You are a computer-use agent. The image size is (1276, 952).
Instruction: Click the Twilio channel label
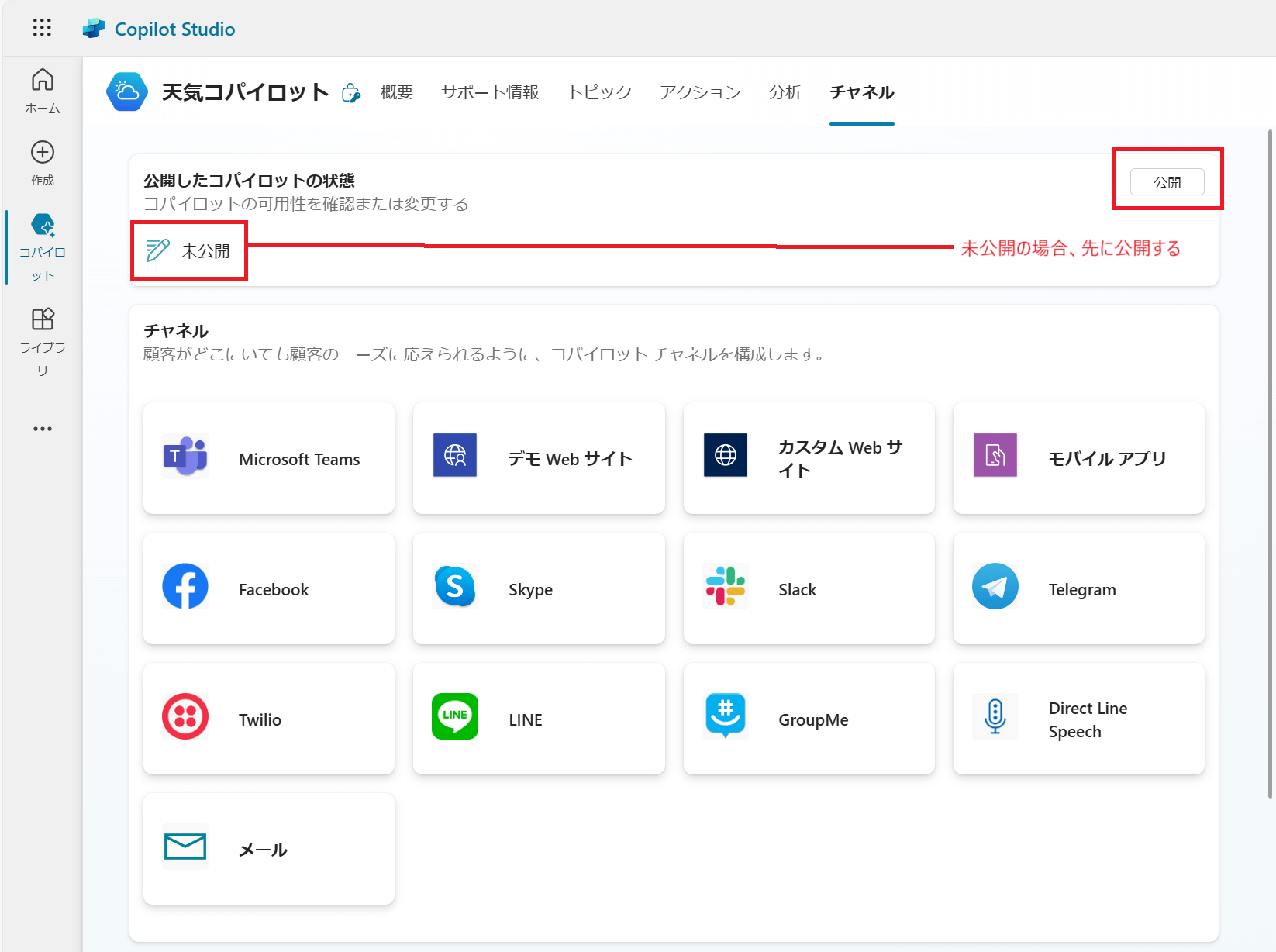[260, 719]
